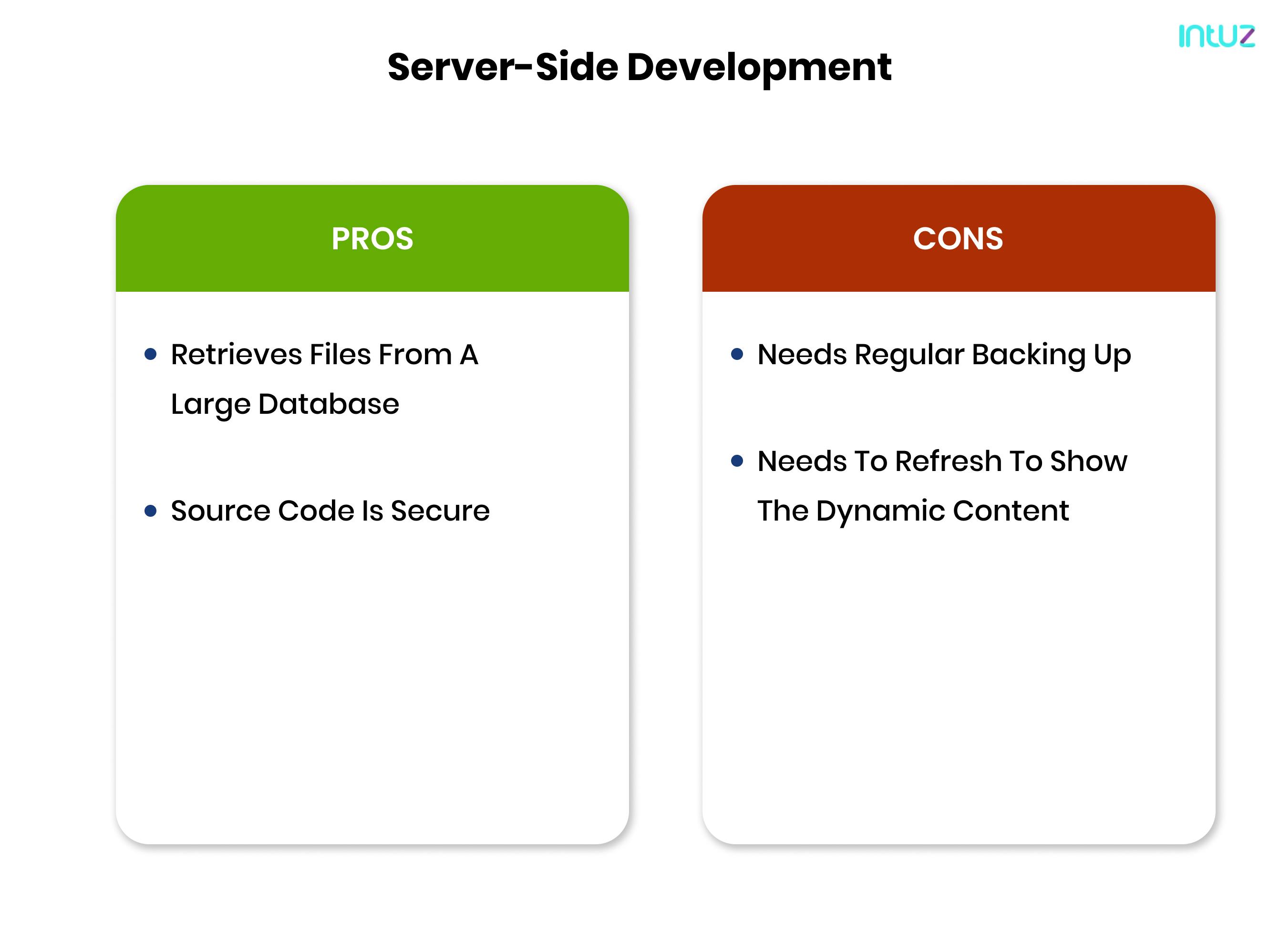The width and height of the screenshot is (1280, 952).
Task: Collapse the Needs Regular Backing Up entry
Action: pyautogui.click(x=943, y=356)
